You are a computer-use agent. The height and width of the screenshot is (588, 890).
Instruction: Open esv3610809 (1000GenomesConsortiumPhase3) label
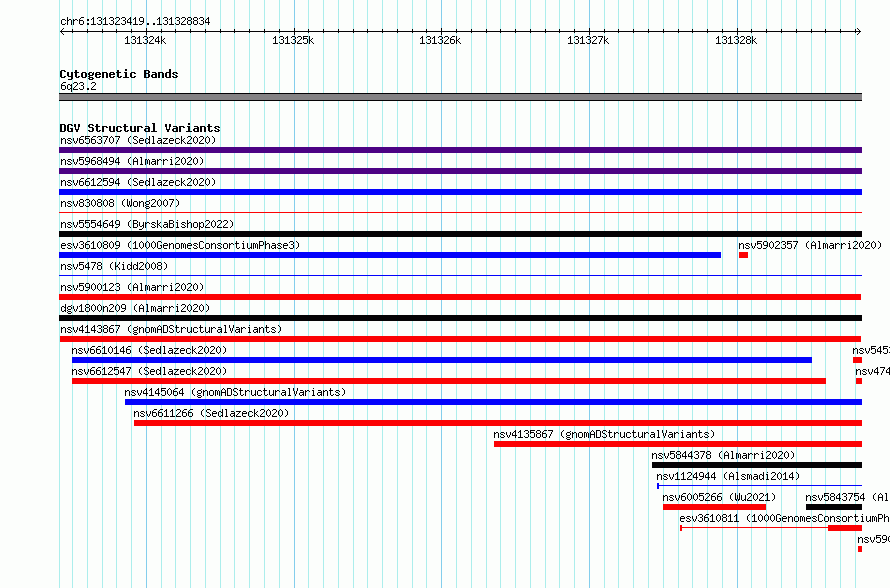180,245
